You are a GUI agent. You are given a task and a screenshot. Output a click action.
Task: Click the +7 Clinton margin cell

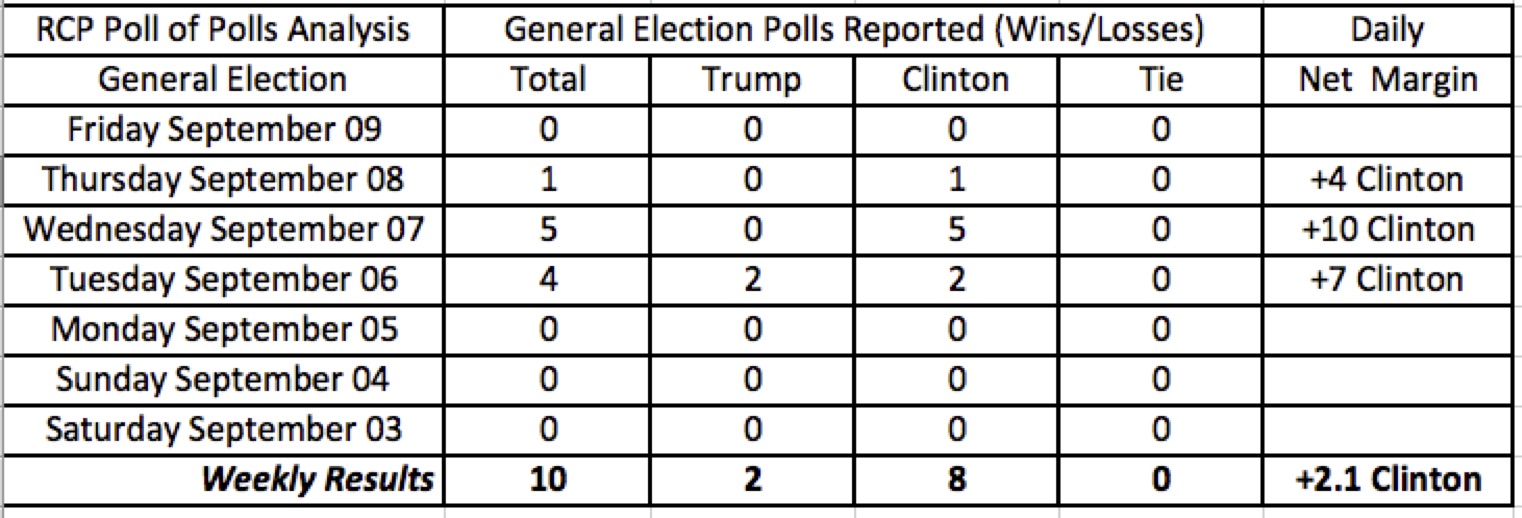coord(1386,280)
